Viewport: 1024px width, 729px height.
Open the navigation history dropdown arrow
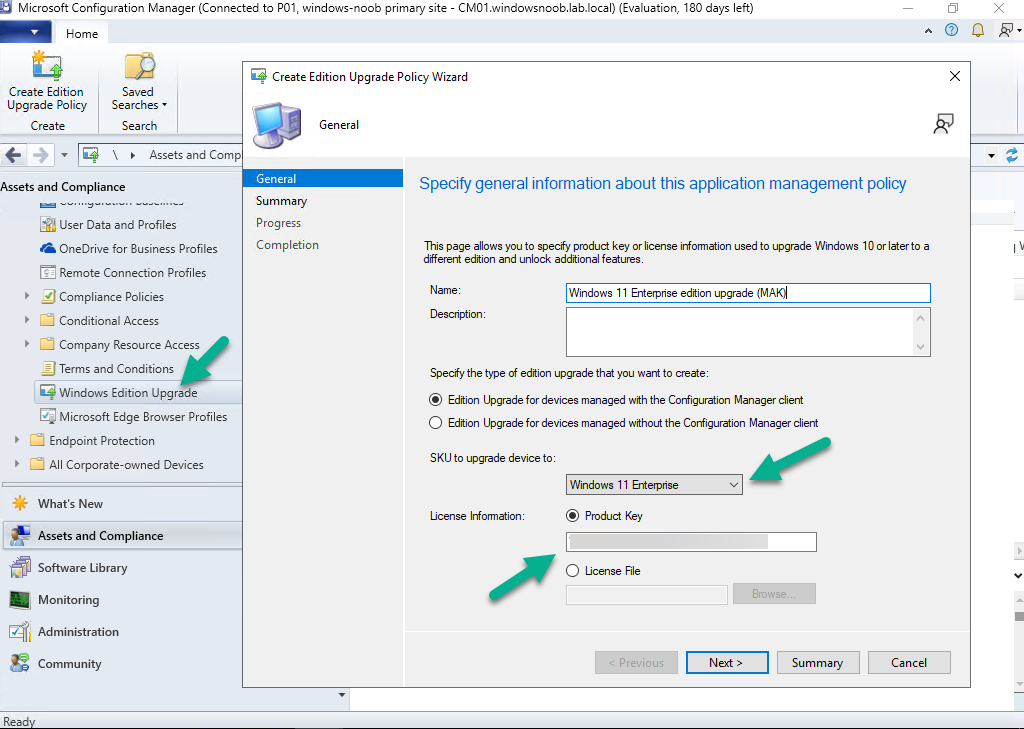tap(64, 155)
